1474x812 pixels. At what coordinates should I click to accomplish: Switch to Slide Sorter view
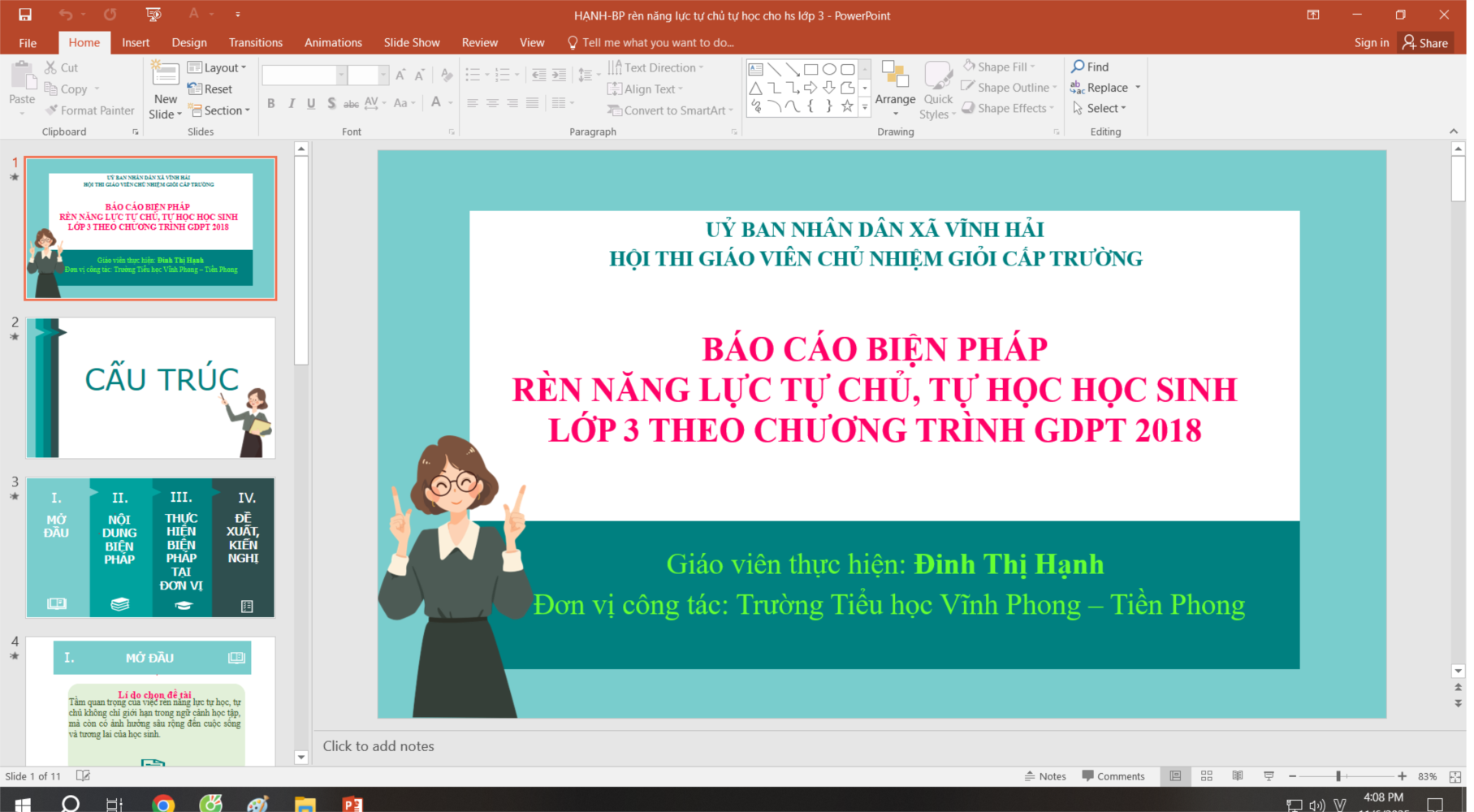pos(1207,776)
